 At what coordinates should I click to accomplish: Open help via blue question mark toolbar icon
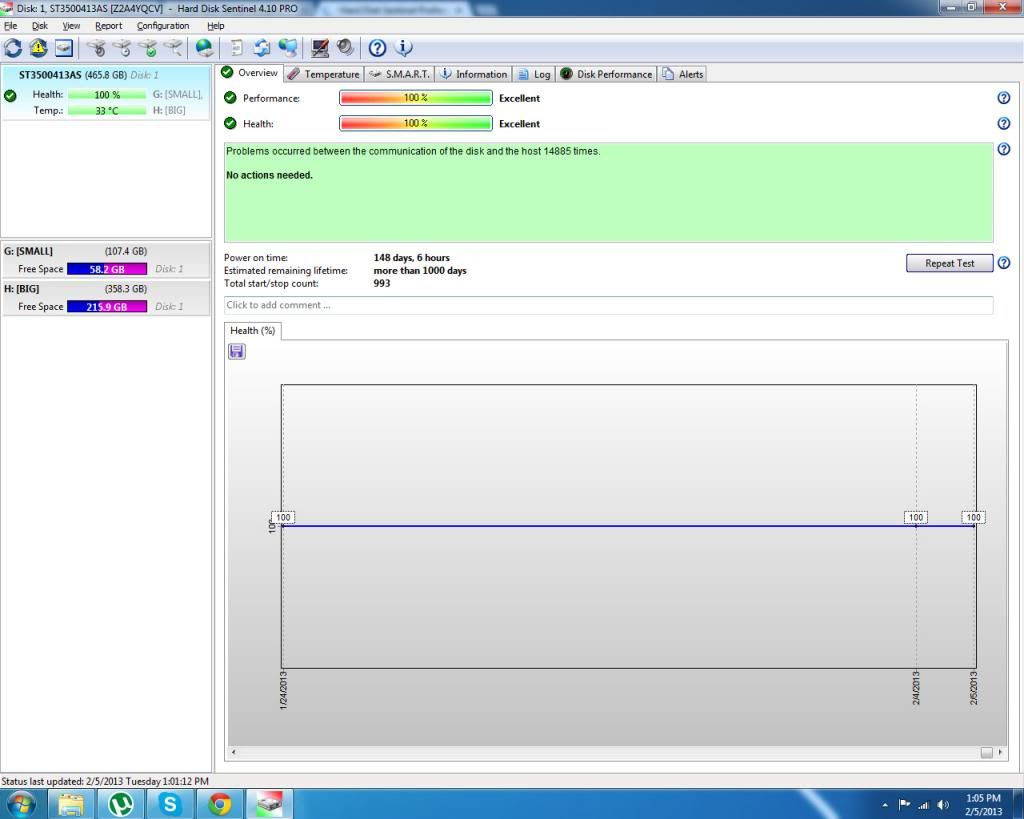(377, 48)
